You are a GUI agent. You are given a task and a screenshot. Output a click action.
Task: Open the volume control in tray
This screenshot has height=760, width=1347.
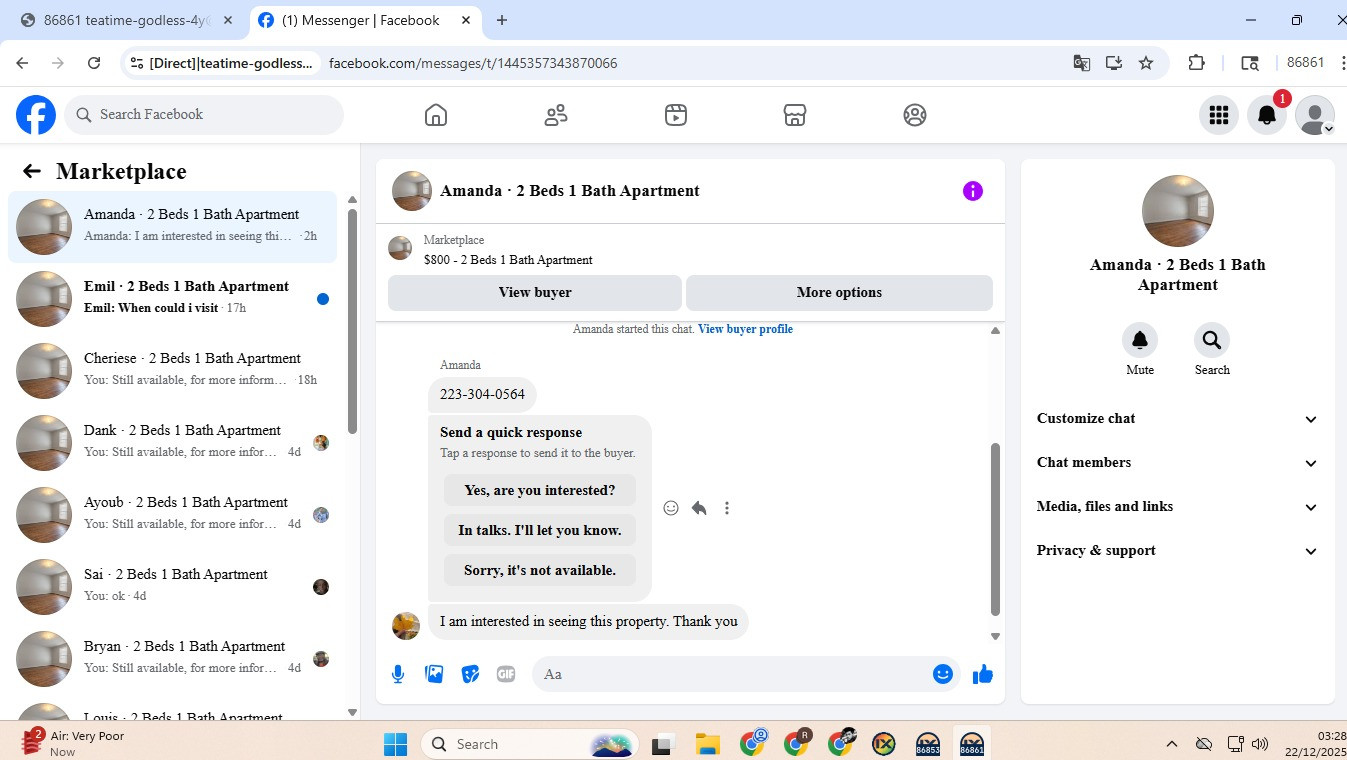[x=1260, y=744]
